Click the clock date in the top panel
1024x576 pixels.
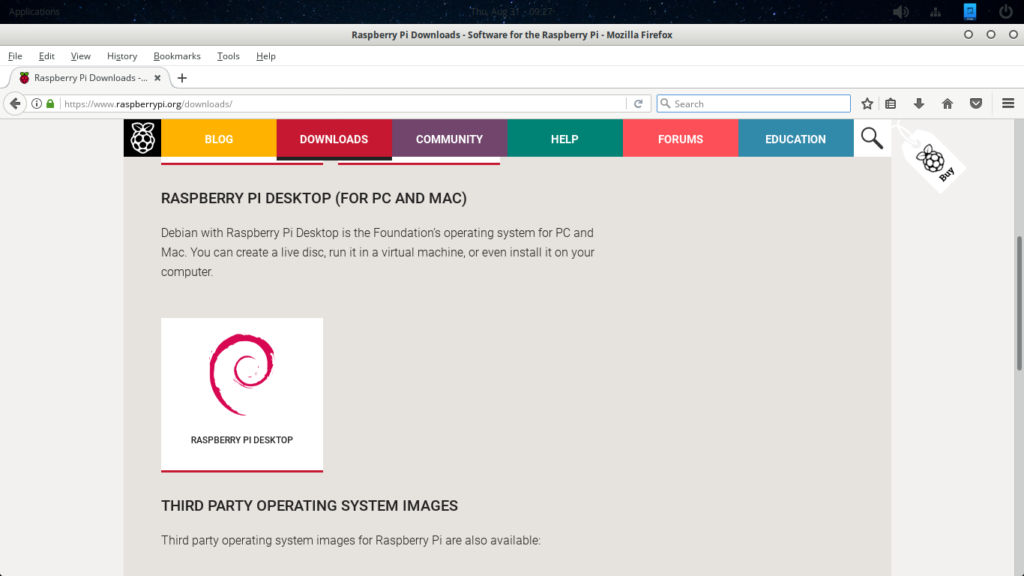point(512,11)
